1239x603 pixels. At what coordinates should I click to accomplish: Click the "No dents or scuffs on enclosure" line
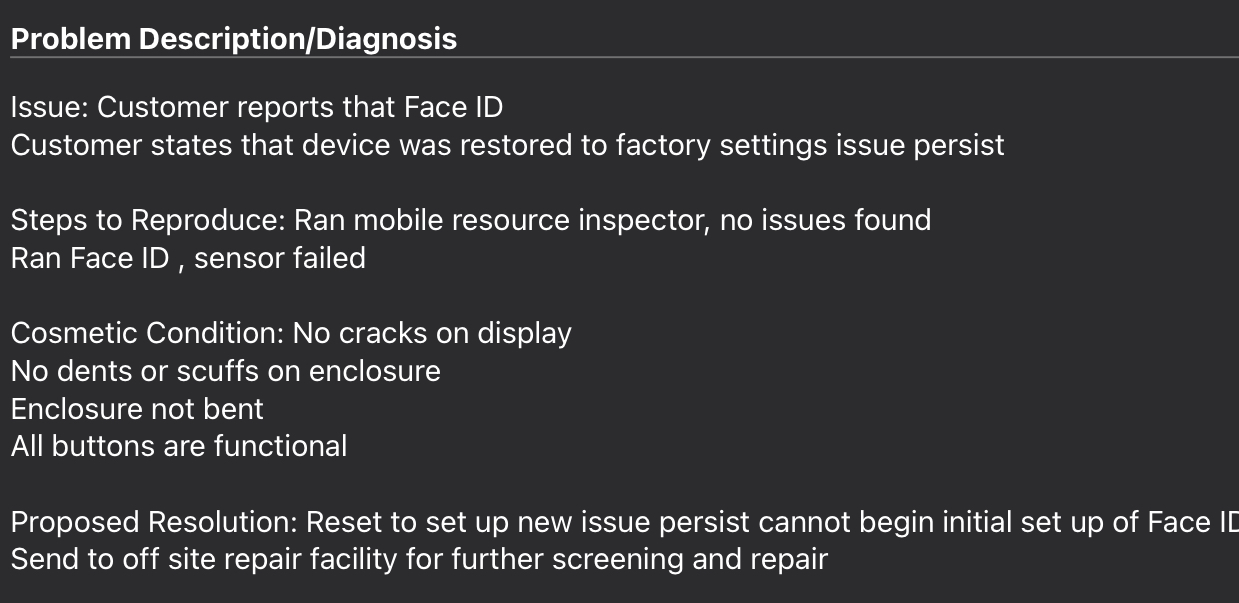[x=226, y=371]
